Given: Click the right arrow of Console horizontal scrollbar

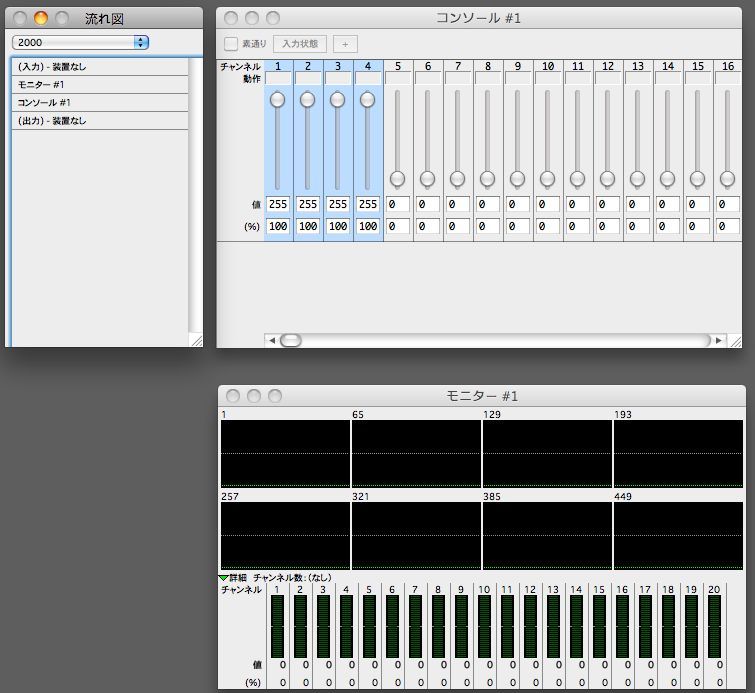Looking at the screenshot, I should click(x=718, y=340).
